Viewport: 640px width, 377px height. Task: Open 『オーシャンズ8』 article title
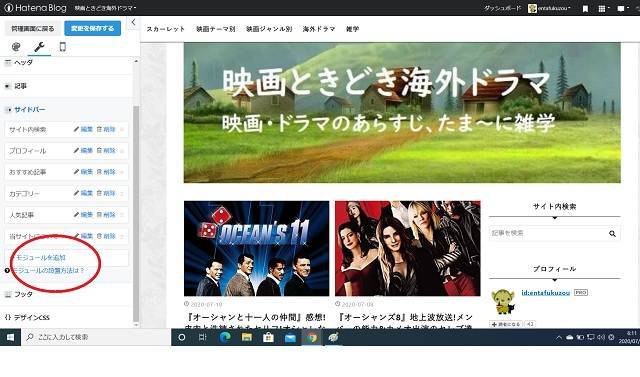405,322
